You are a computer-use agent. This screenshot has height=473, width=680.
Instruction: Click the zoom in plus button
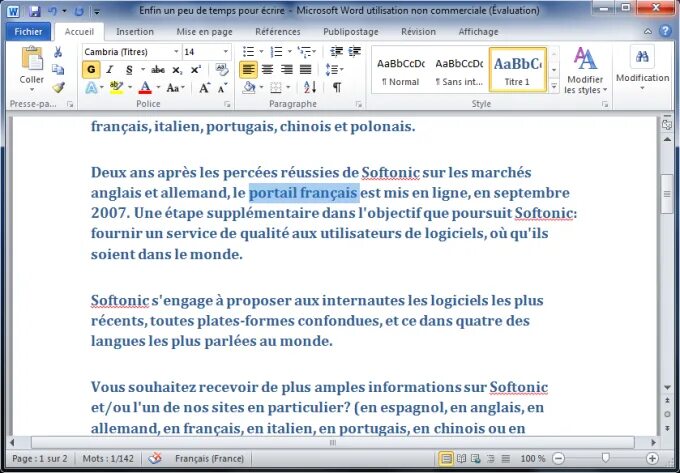652,458
